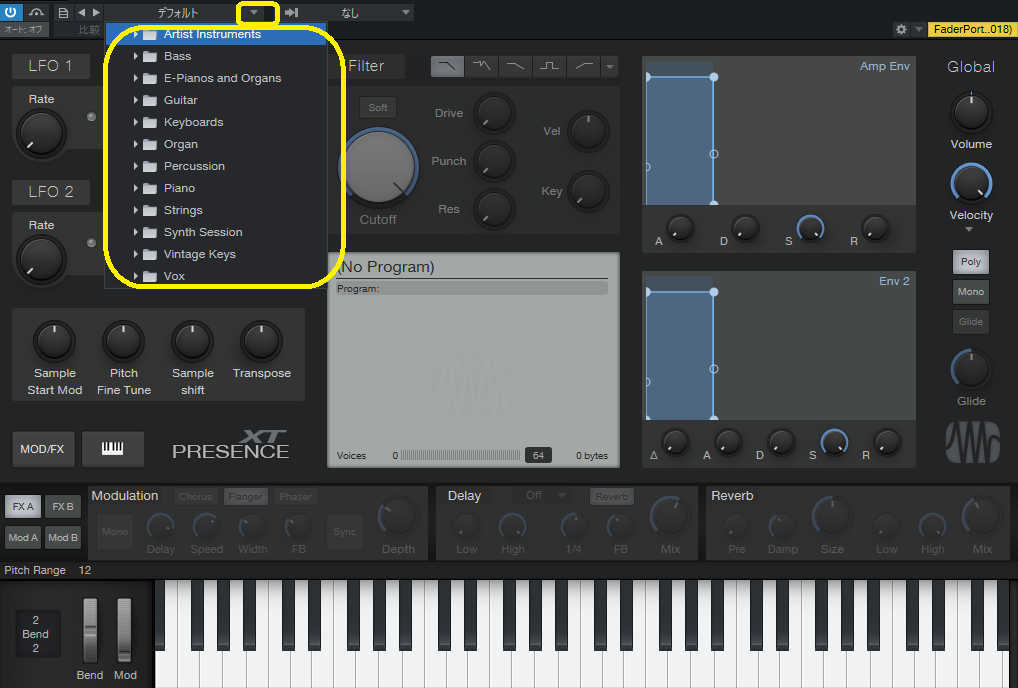Open the menu arrow next to settings gear

click(919, 29)
